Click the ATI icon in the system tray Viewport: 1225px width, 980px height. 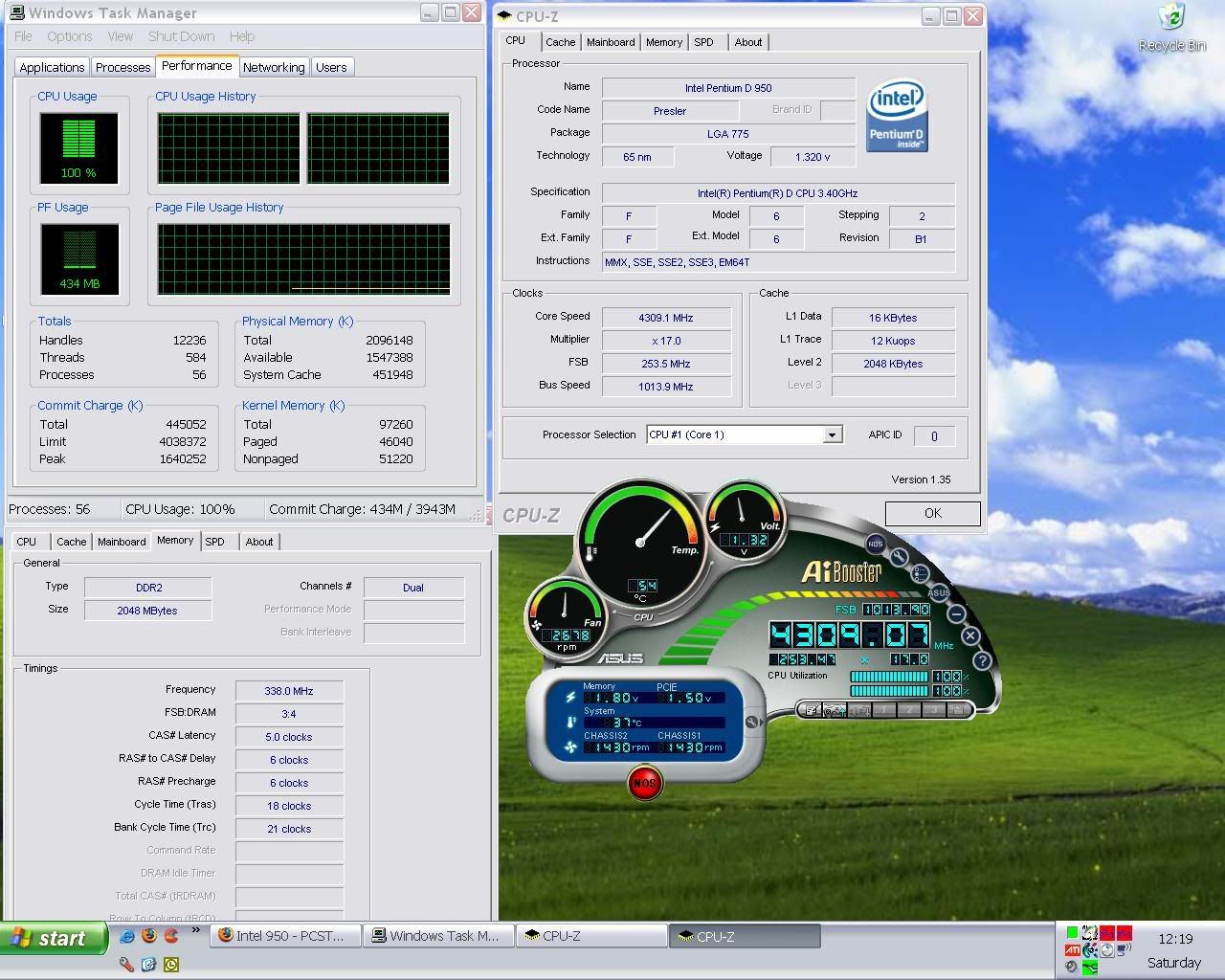point(1072,950)
